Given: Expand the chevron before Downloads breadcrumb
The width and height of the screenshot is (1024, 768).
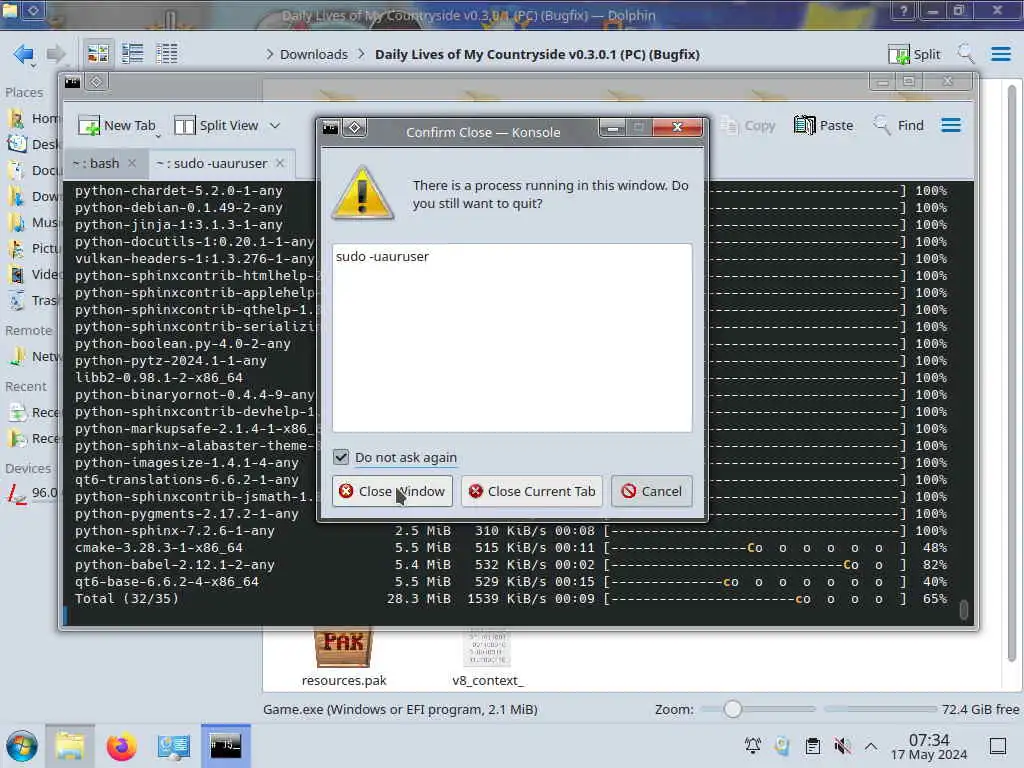Looking at the screenshot, I should point(270,54).
